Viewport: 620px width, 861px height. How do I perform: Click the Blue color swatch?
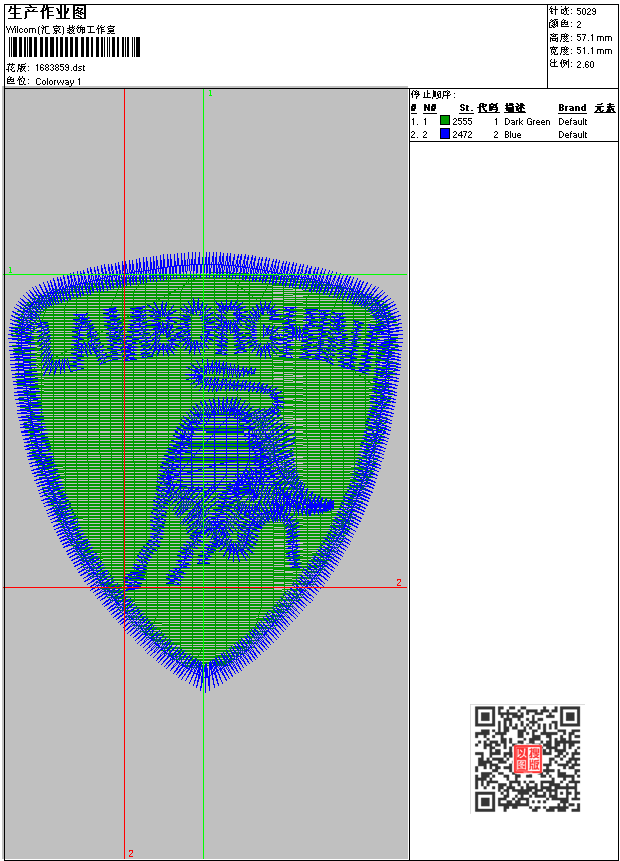[445, 133]
